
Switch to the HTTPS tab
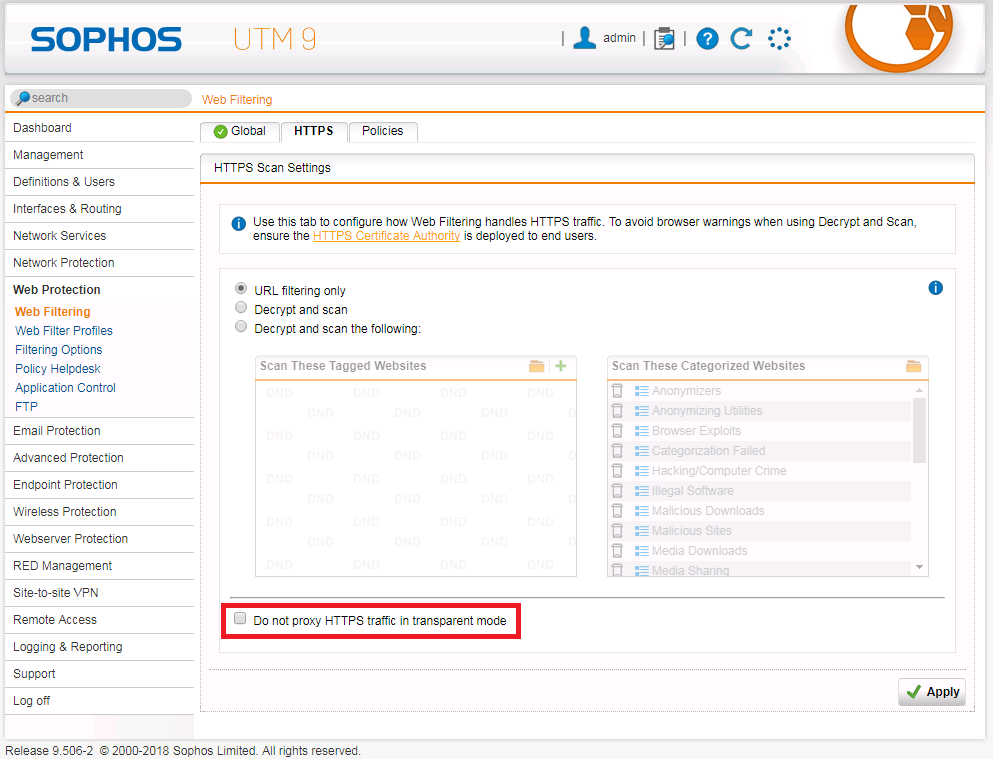tap(313, 131)
